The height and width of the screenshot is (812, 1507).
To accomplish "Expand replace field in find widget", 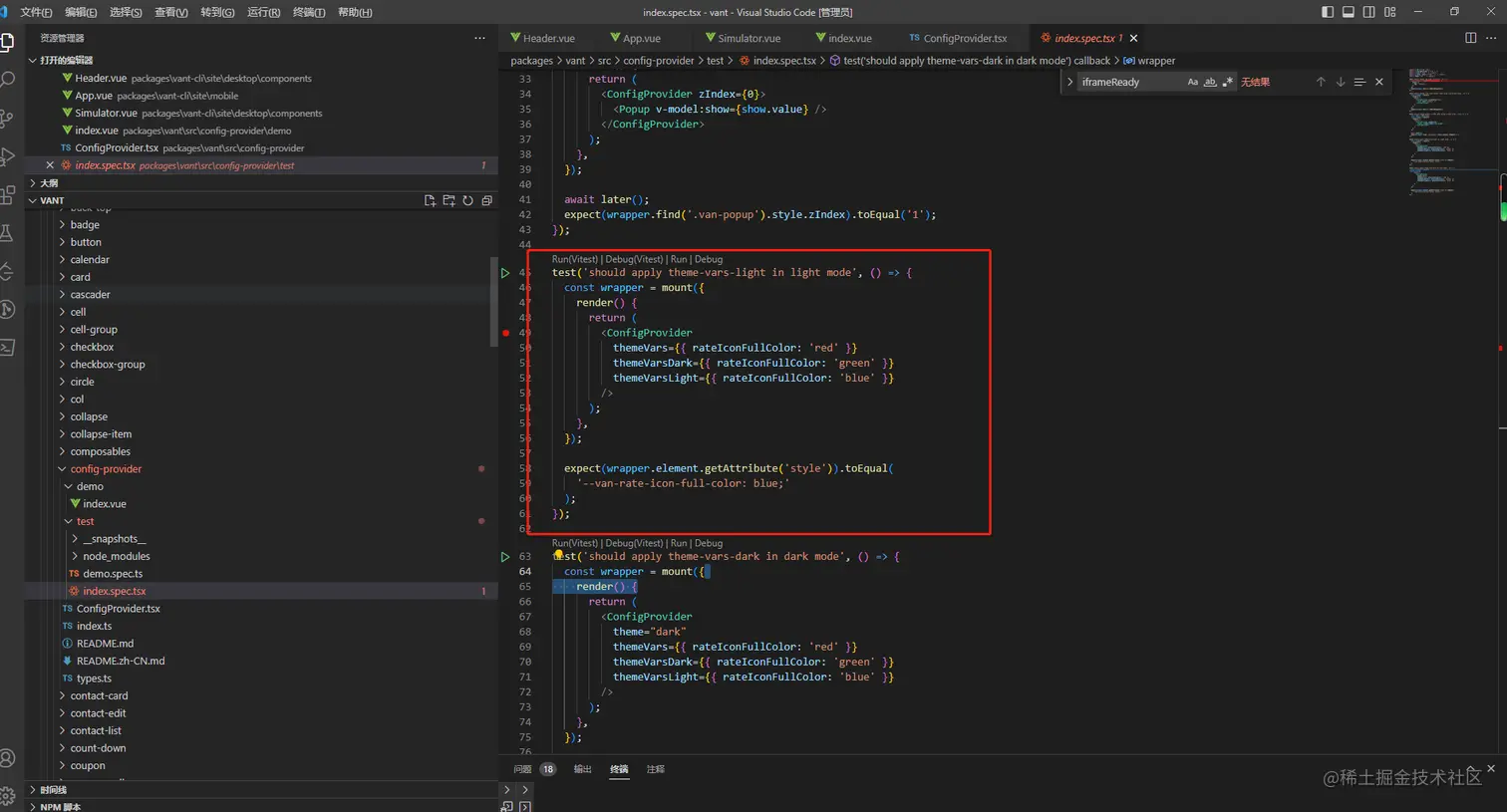I will pos(1069,82).
